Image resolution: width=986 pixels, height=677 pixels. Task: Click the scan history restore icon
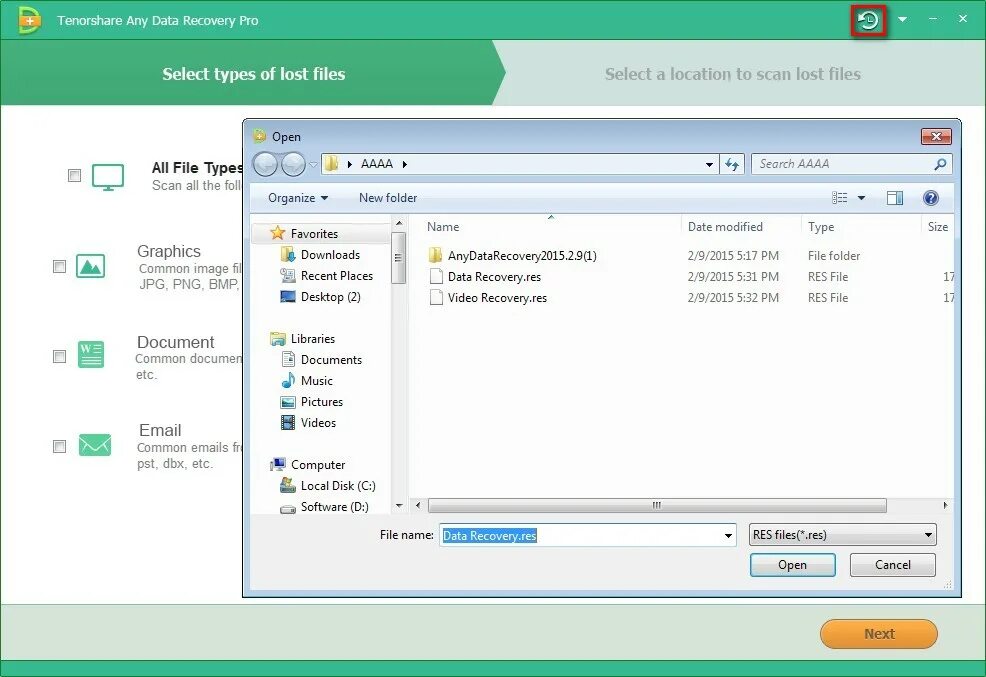coord(868,20)
